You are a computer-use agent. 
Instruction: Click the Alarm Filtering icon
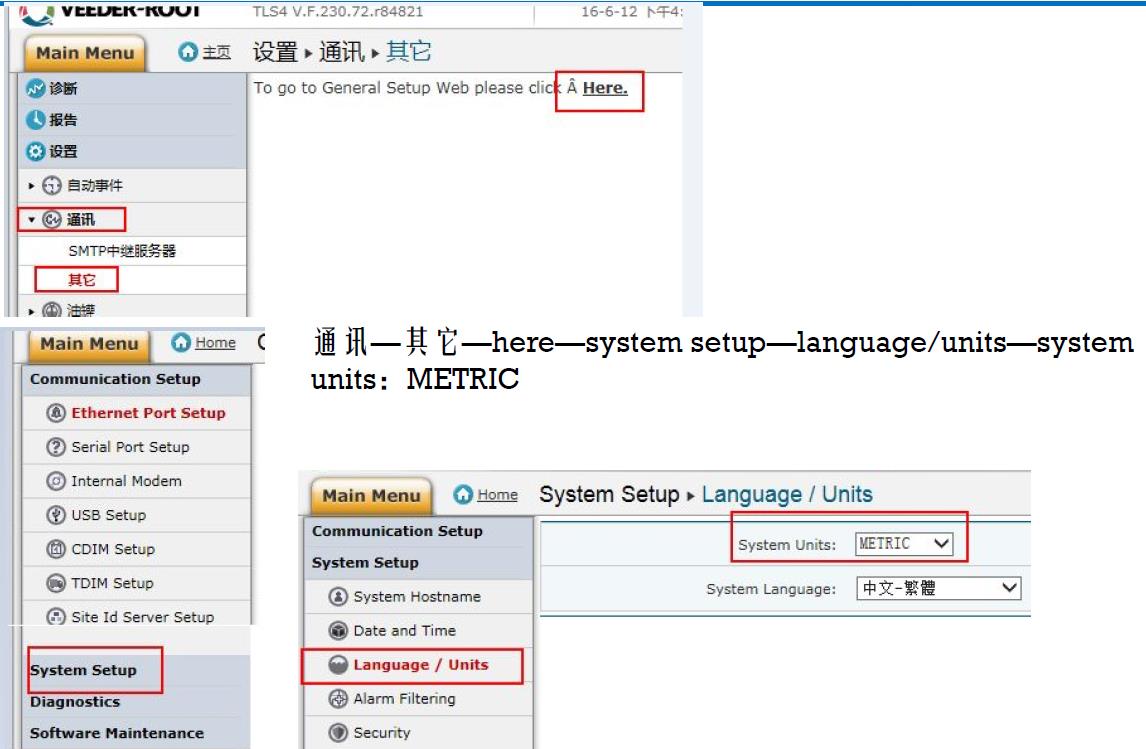click(x=338, y=699)
